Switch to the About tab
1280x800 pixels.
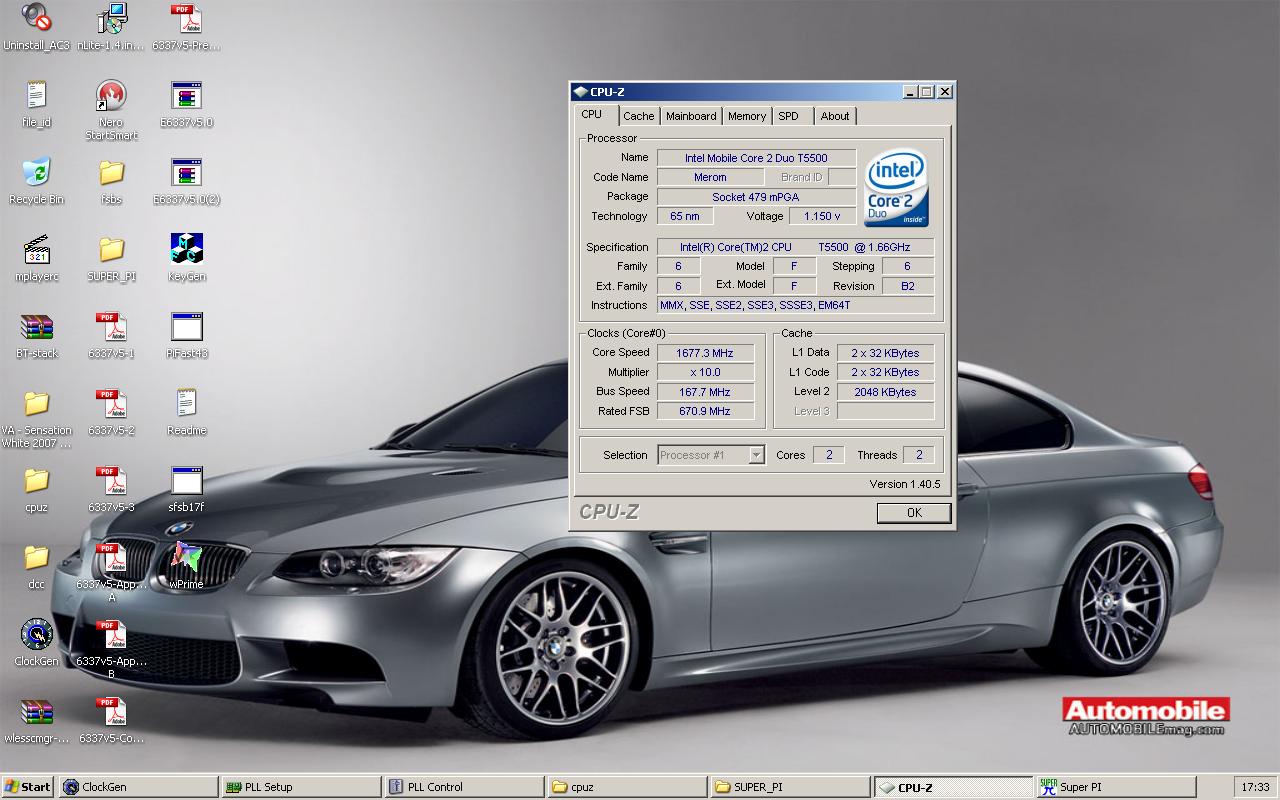point(835,116)
